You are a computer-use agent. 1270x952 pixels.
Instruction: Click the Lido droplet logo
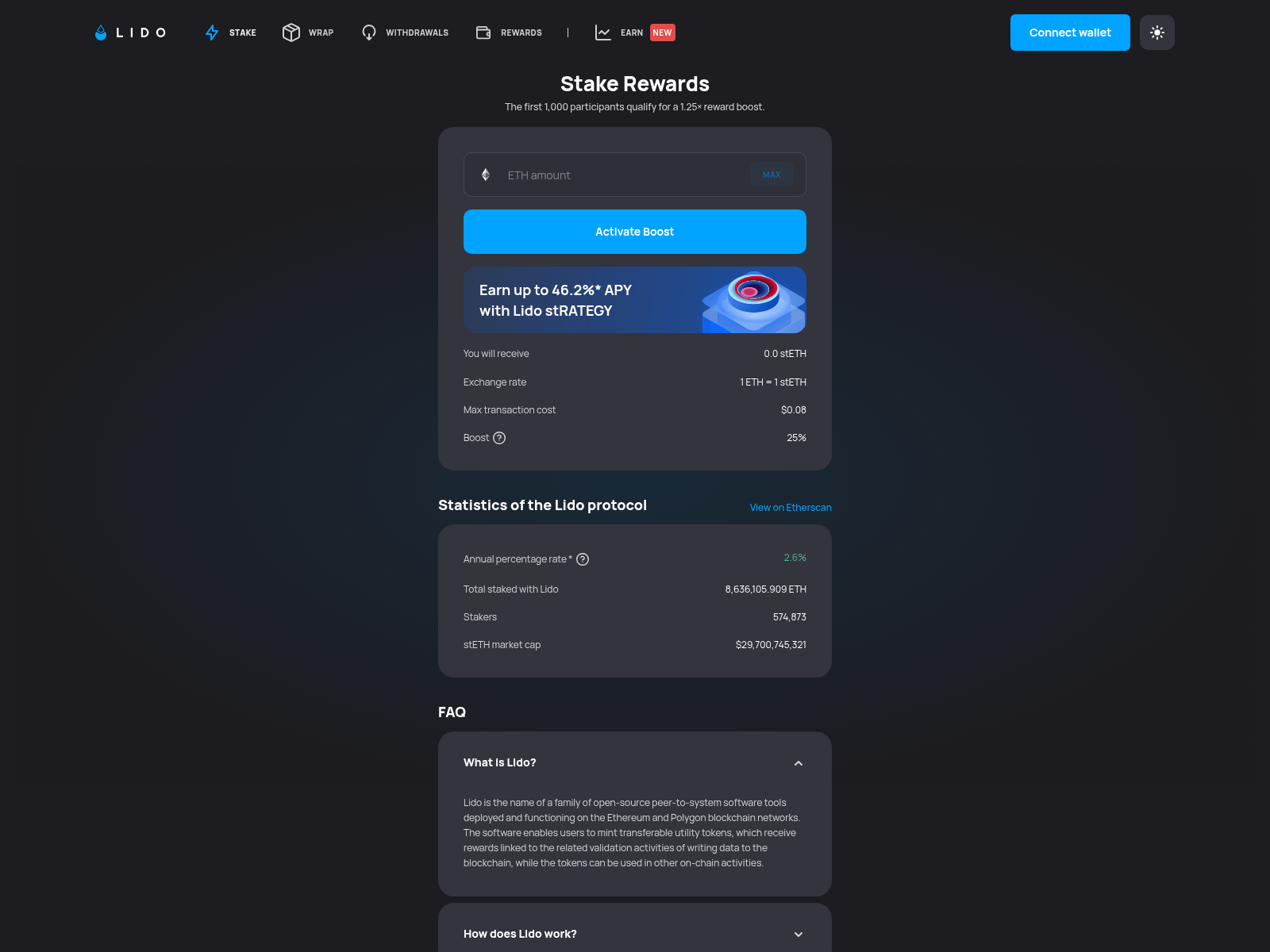pos(101,33)
